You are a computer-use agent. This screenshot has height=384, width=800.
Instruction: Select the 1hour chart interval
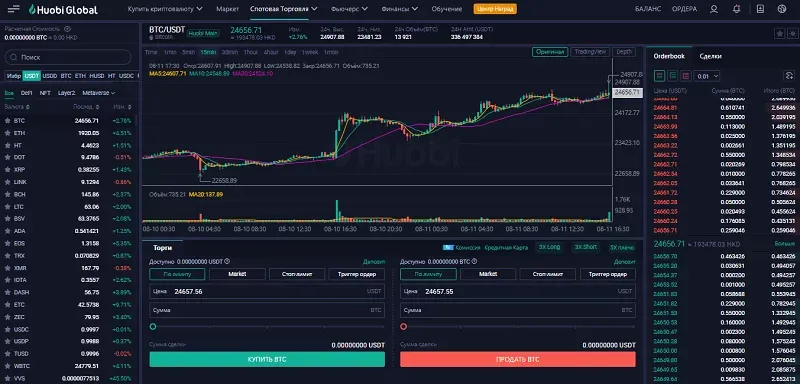pos(250,52)
